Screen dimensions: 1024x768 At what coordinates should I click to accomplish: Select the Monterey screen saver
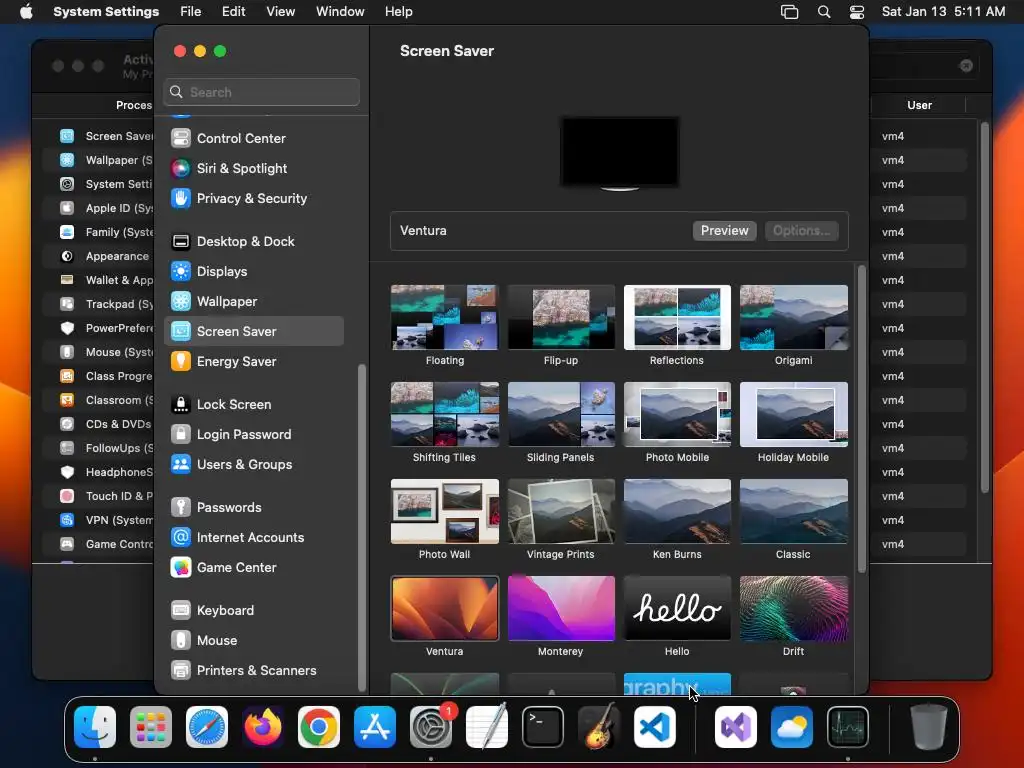pos(561,609)
